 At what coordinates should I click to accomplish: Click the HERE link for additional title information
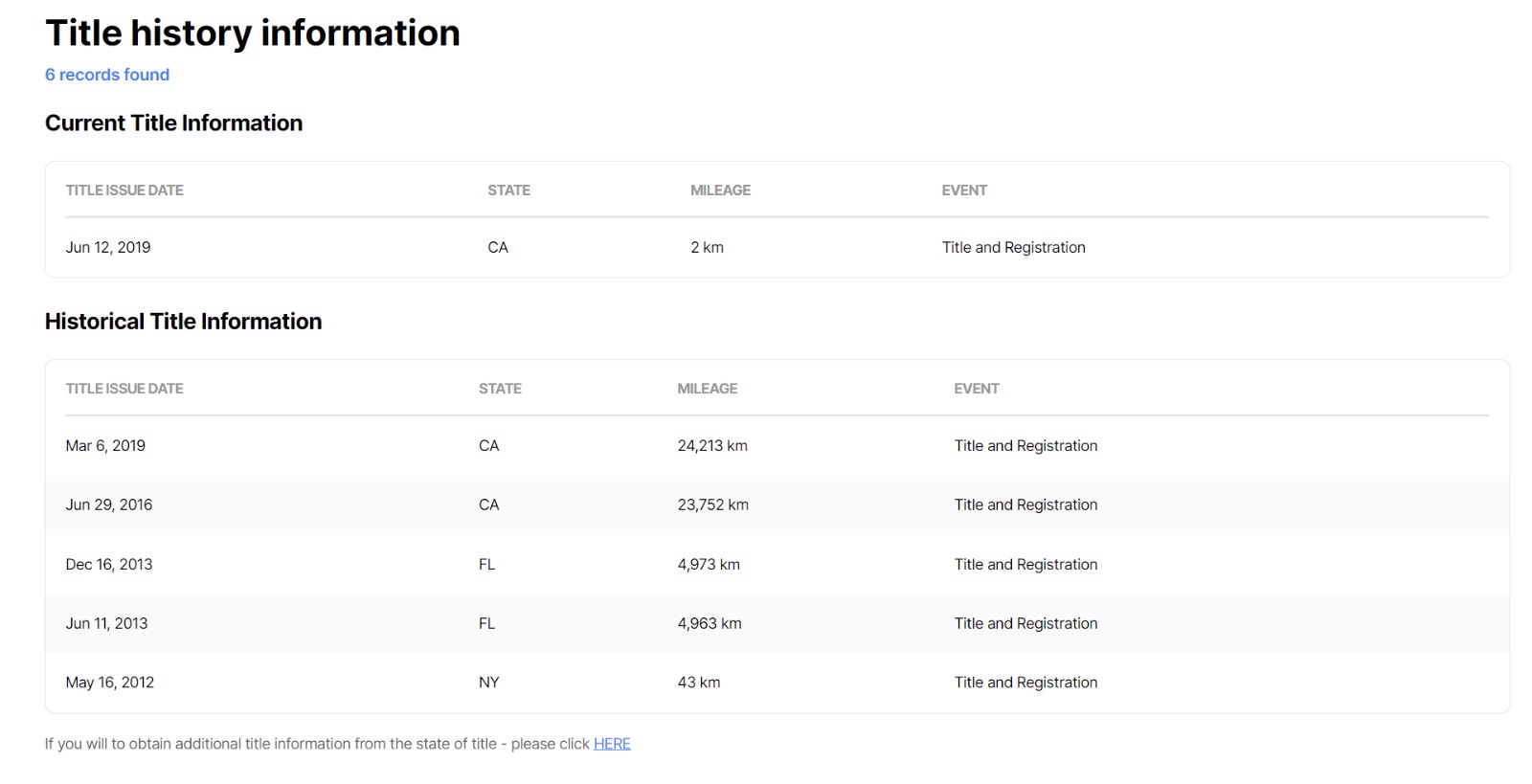pos(612,744)
